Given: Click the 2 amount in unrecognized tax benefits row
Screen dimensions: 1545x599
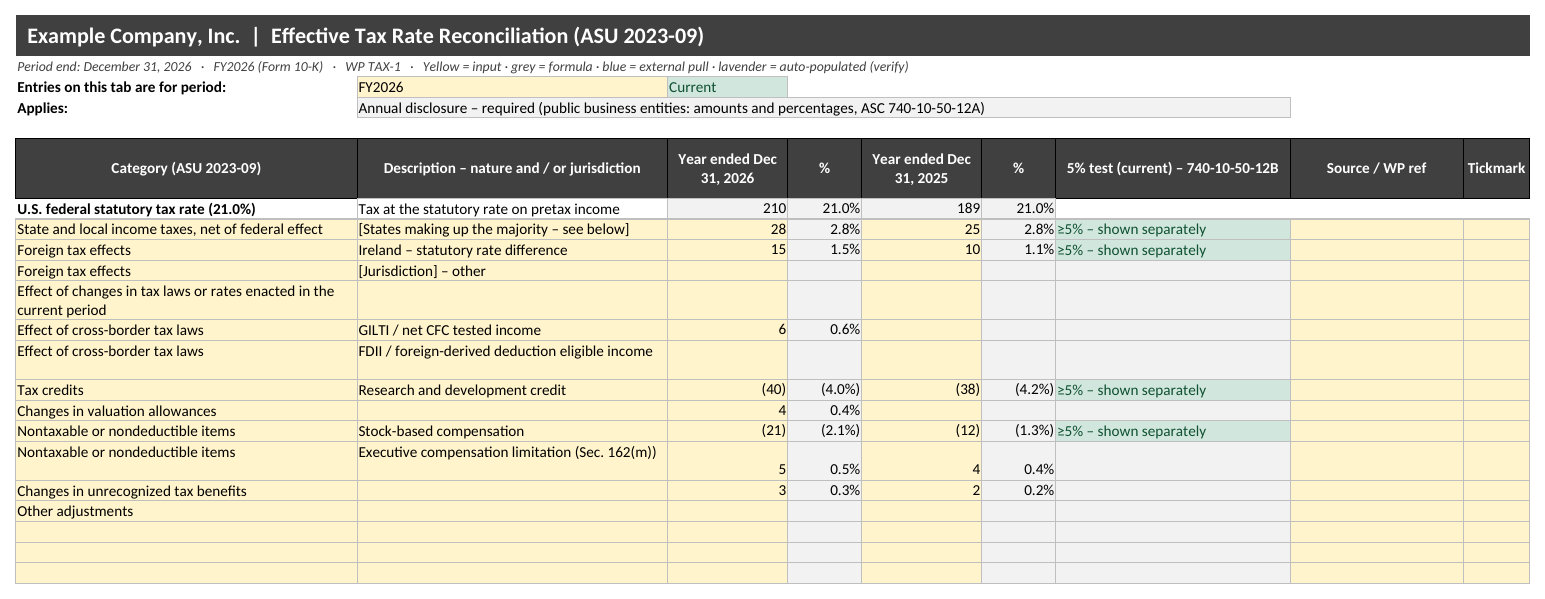Looking at the screenshot, I should click(x=921, y=491).
